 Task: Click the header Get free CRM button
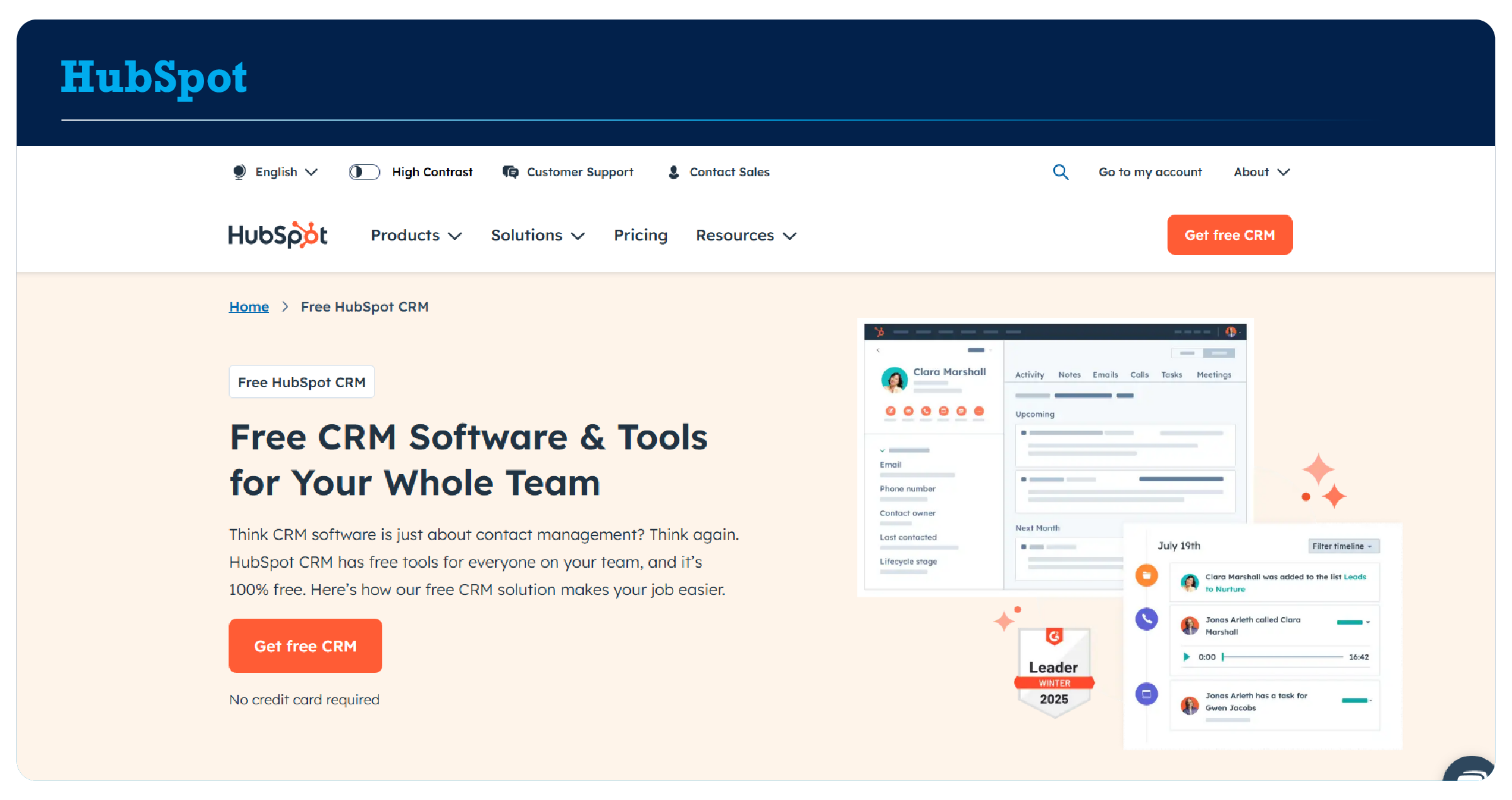1229,235
